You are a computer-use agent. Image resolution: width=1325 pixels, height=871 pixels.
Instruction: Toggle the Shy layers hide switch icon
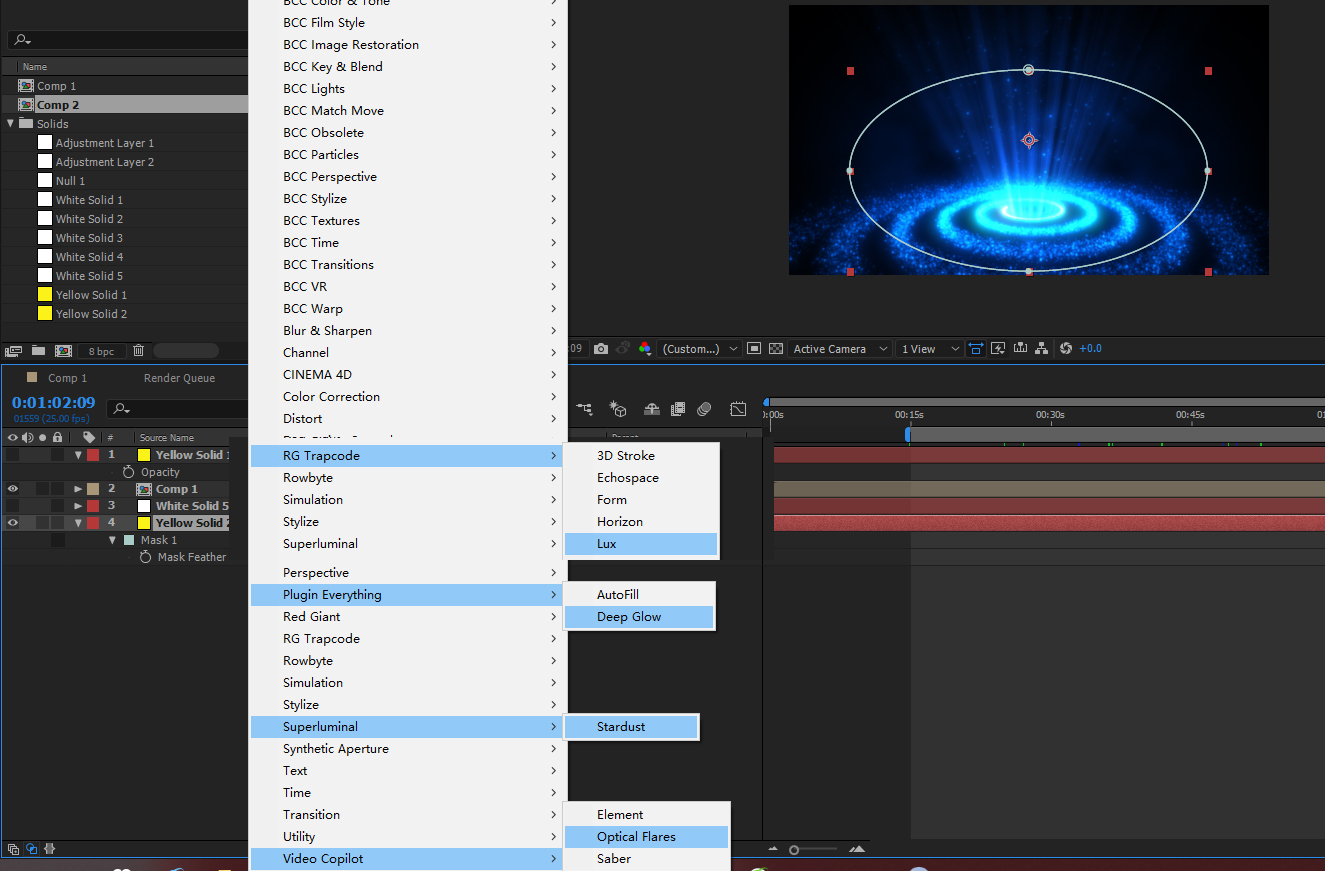652,409
